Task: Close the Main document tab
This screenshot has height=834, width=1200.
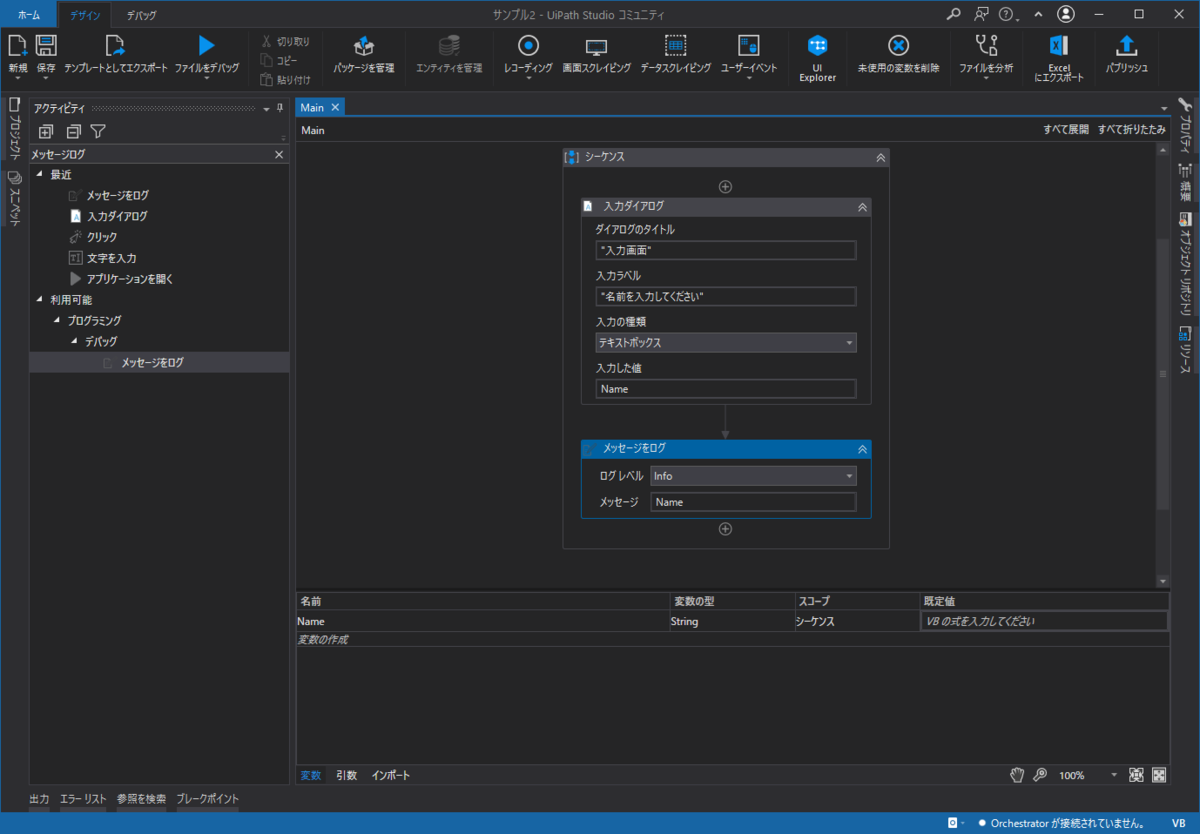Action: (x=335, y=107)
